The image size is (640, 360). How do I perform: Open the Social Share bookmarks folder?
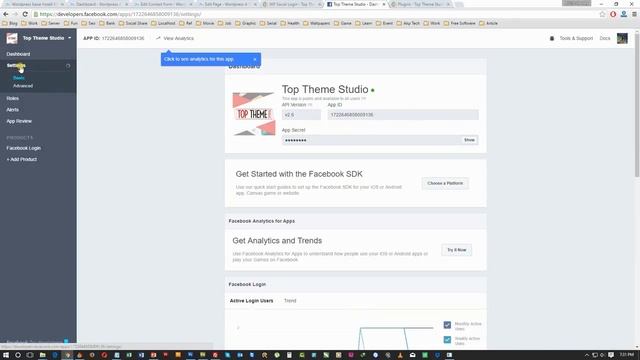coord(133,24)
